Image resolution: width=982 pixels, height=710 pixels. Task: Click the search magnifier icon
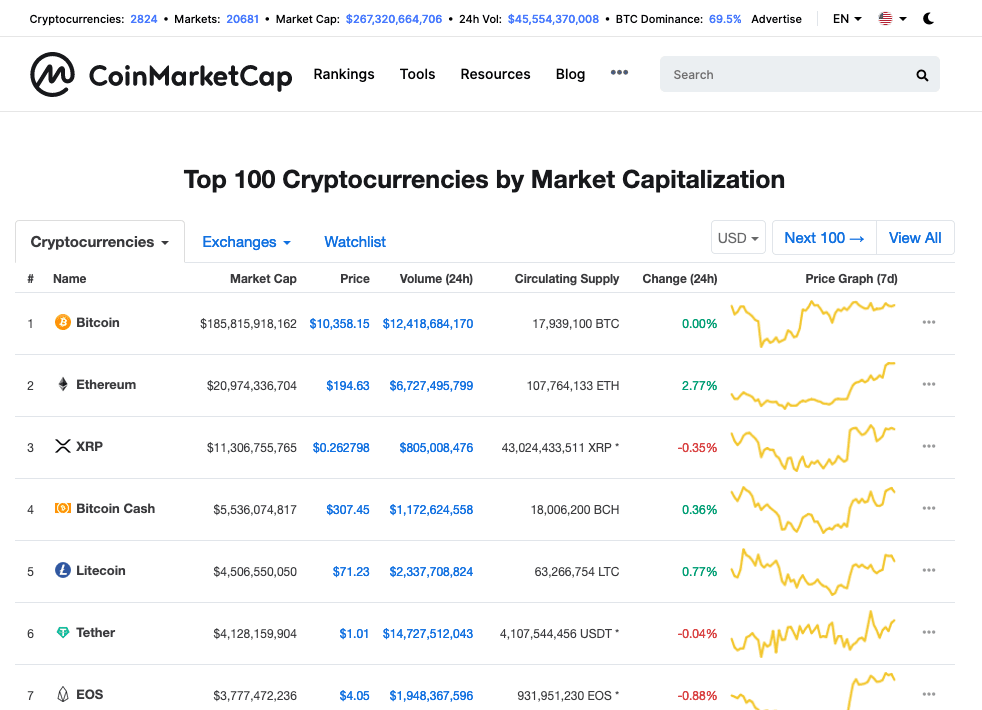tap(922, 75)
